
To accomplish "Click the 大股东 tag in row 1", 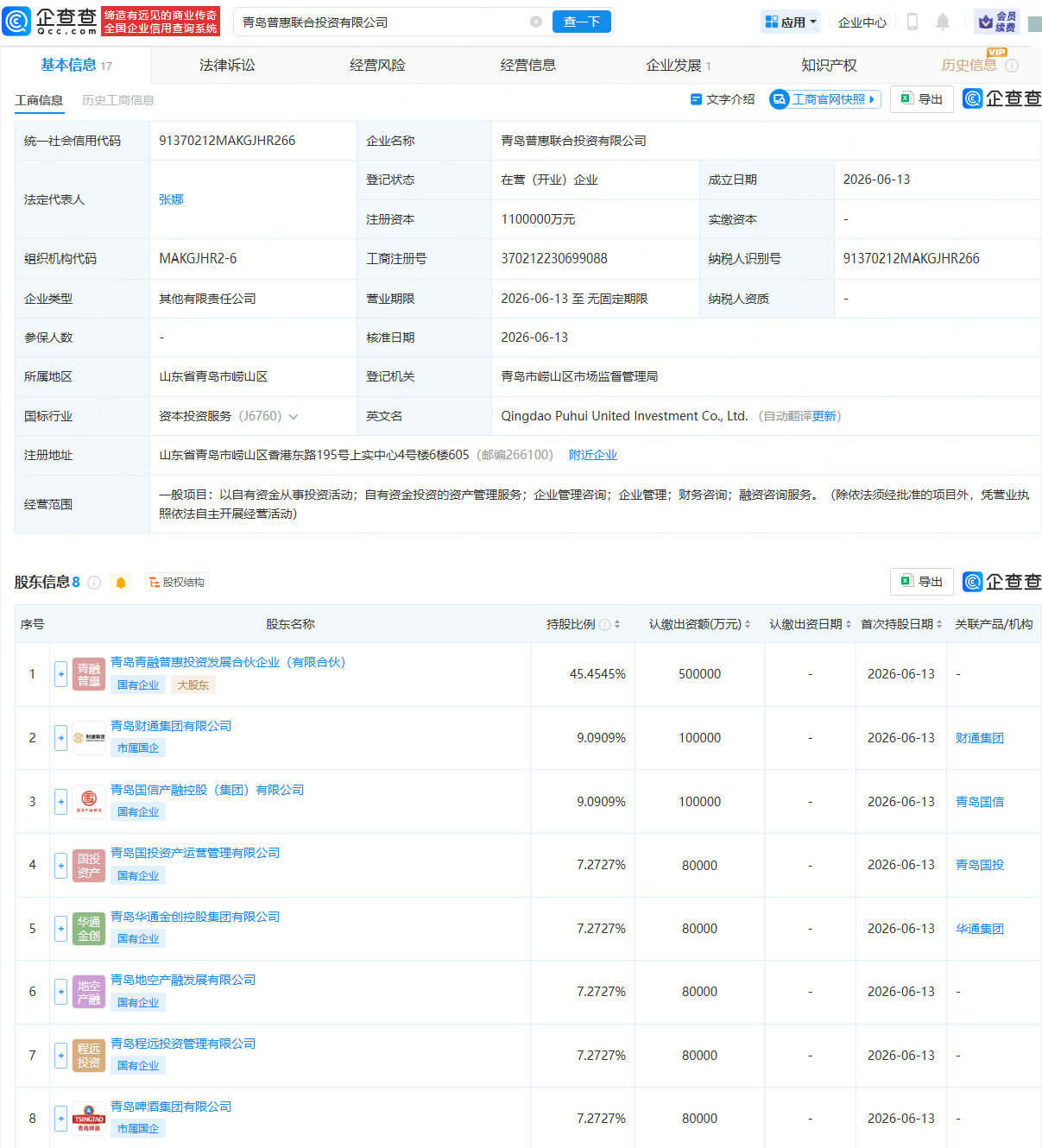I will coord(193,685).
